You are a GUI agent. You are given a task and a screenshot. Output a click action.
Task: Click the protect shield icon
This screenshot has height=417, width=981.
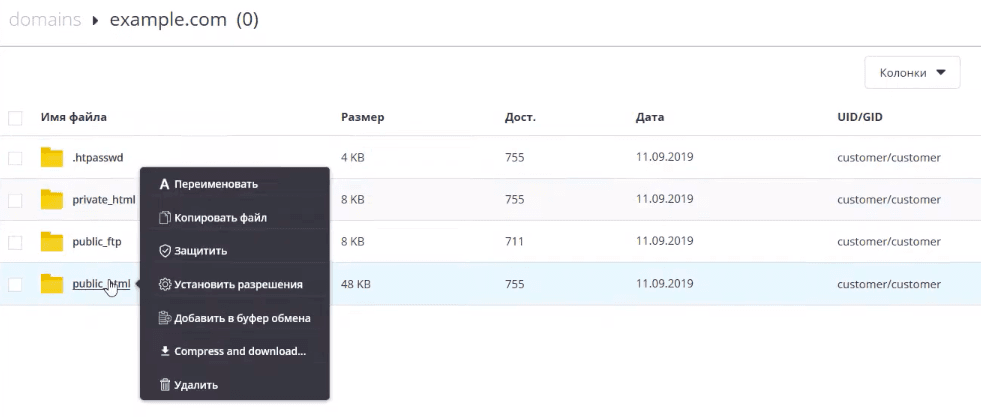(x=165, y=251)
